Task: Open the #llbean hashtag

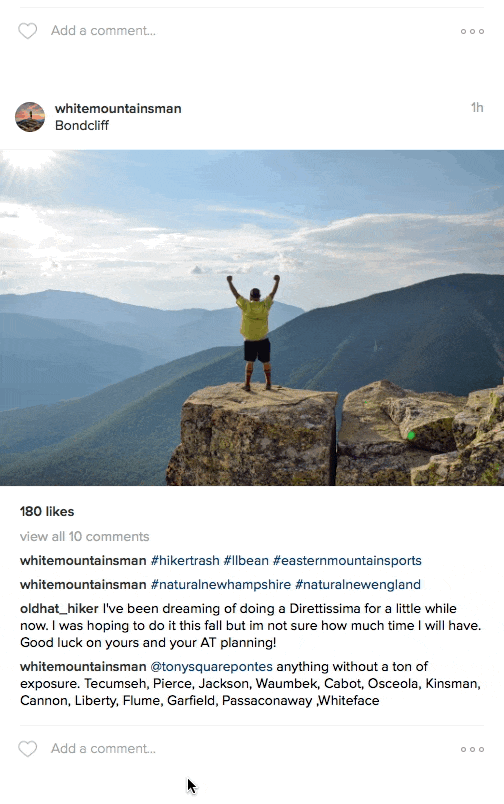Action: coord(246,560)
